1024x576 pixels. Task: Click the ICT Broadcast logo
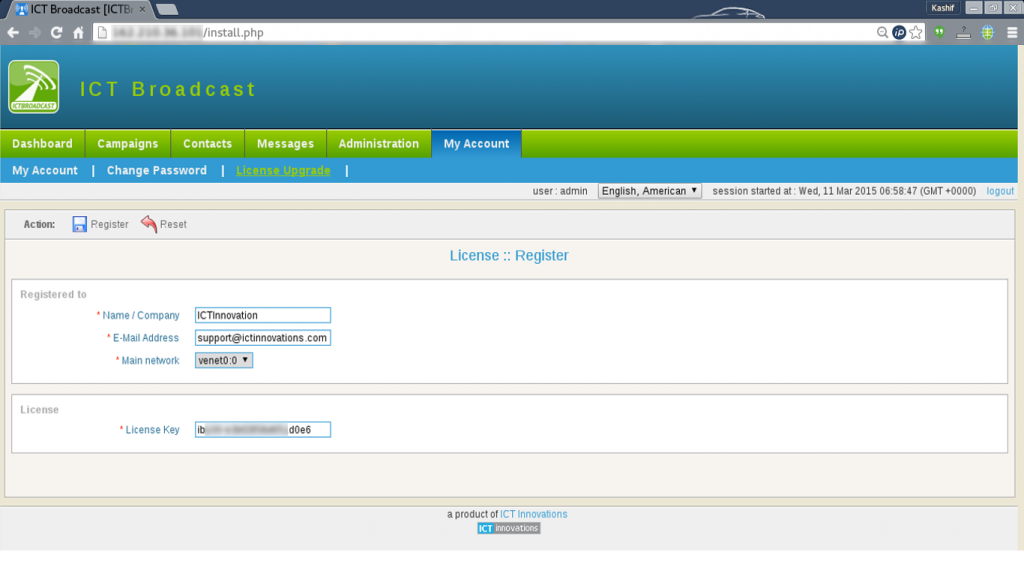pos(34,87)
